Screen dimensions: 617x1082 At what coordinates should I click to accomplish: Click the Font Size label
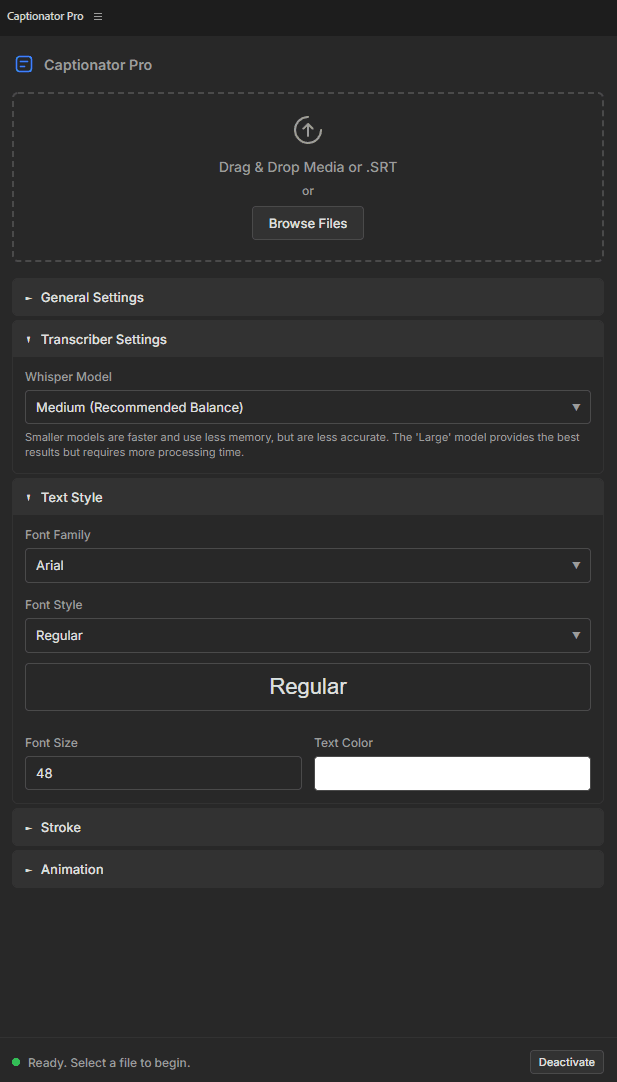point(52,742)
